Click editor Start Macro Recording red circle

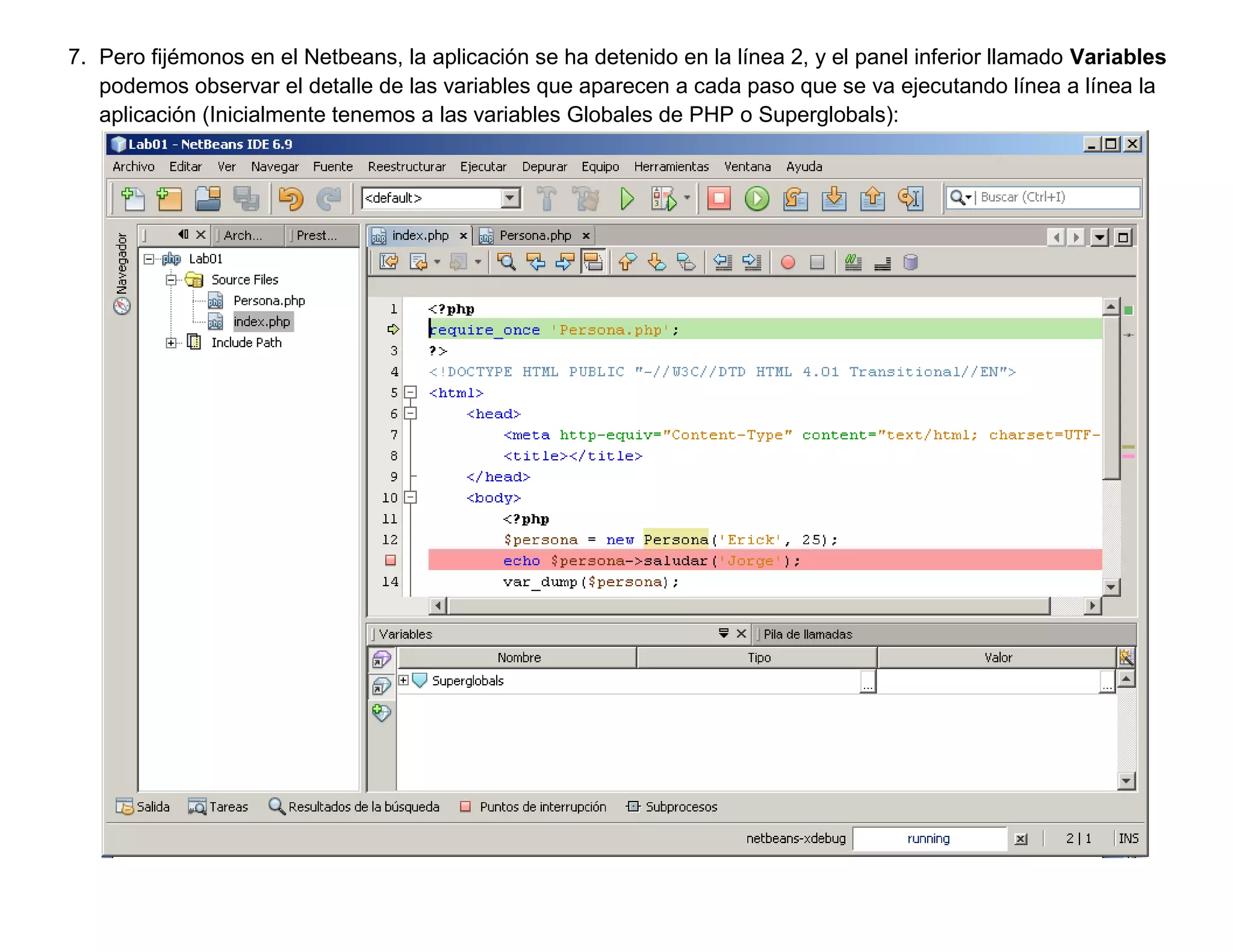point(787,262)
